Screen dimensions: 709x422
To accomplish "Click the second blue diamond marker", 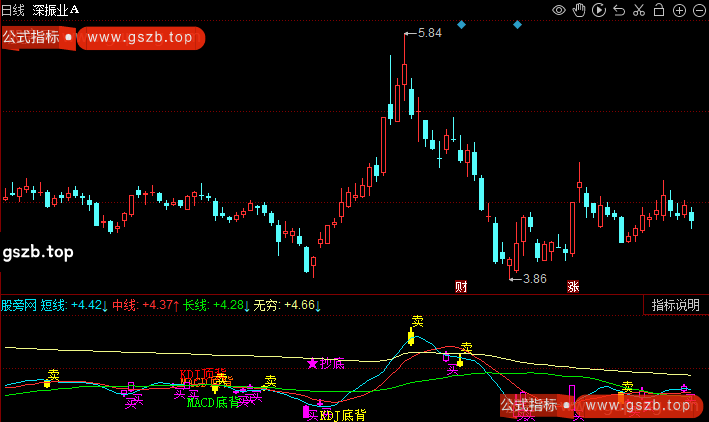I will click(x=517, y=24).
